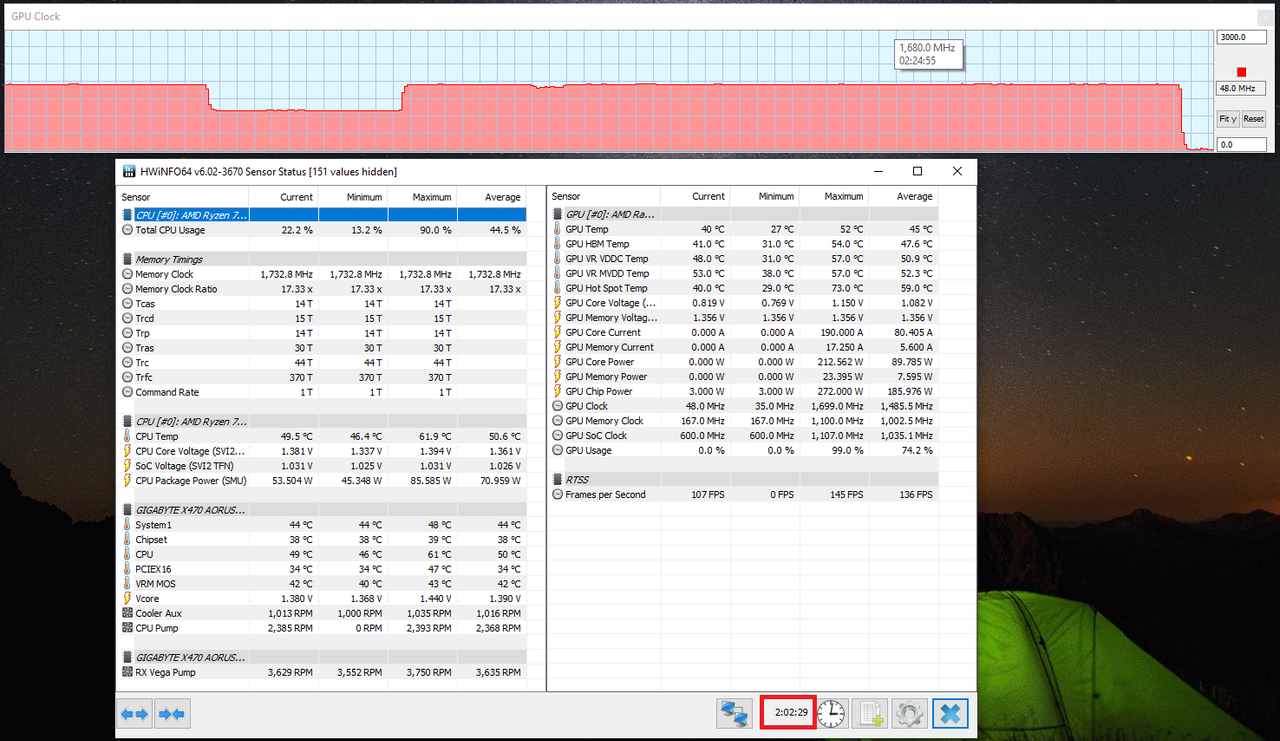Click Sensor column header above CPU sensors

pos(183,197)
